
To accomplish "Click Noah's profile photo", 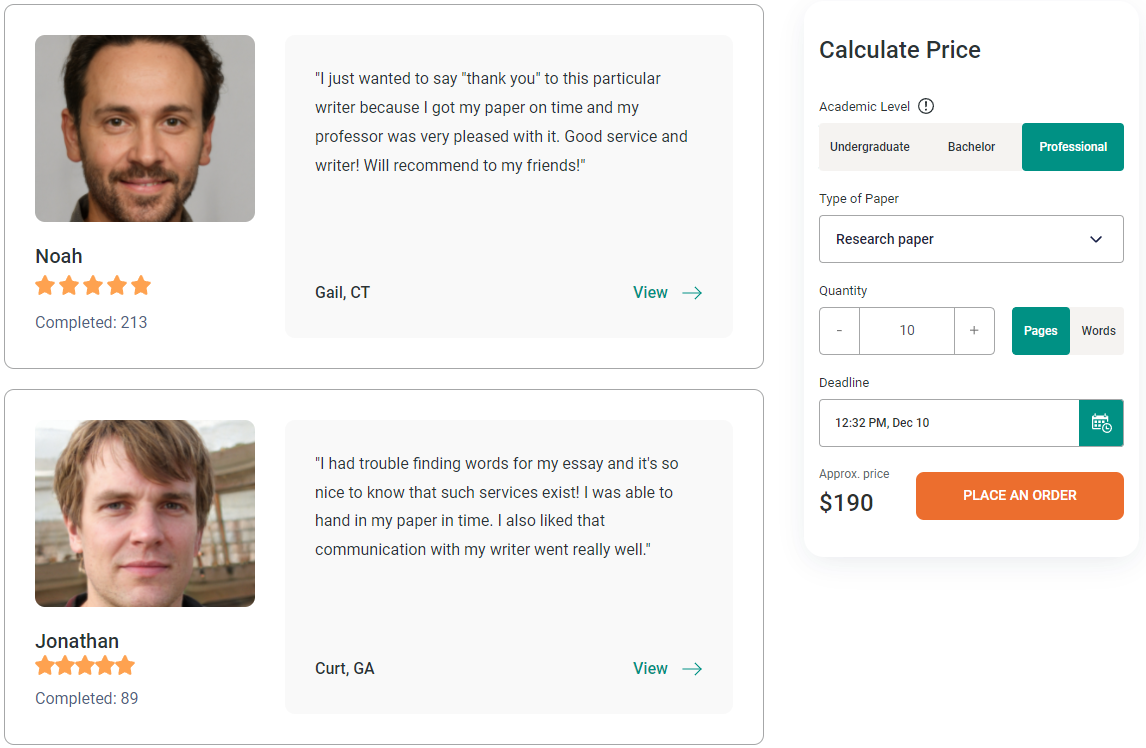I will click(145, 129).
